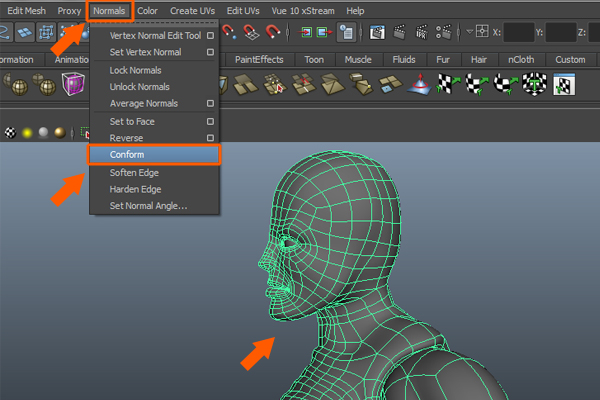Click the construction history toggle icon
This screenshot has height=400, width=600.
[345, 33]
